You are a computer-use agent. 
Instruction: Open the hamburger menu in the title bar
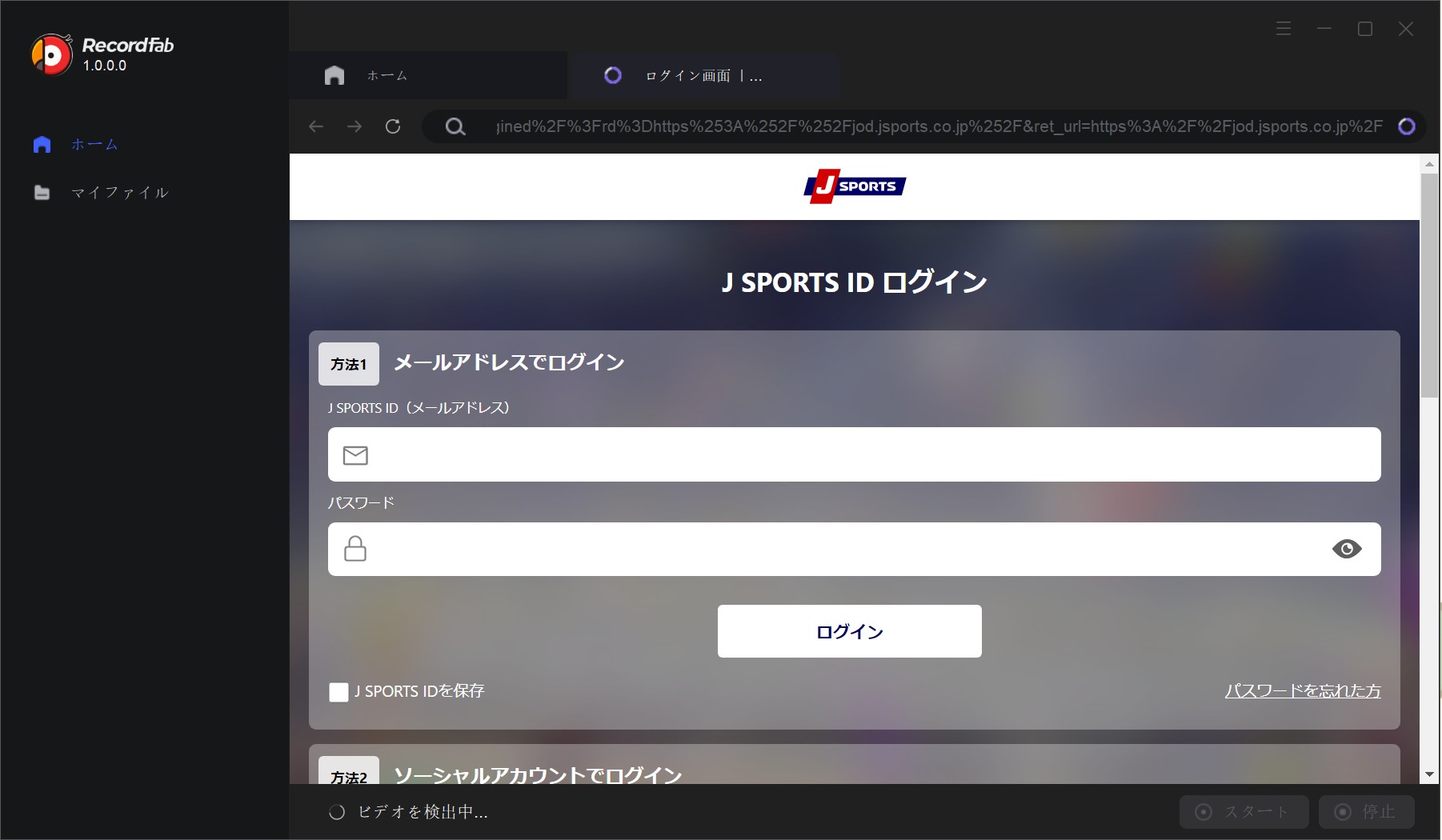click(1284, 29)
